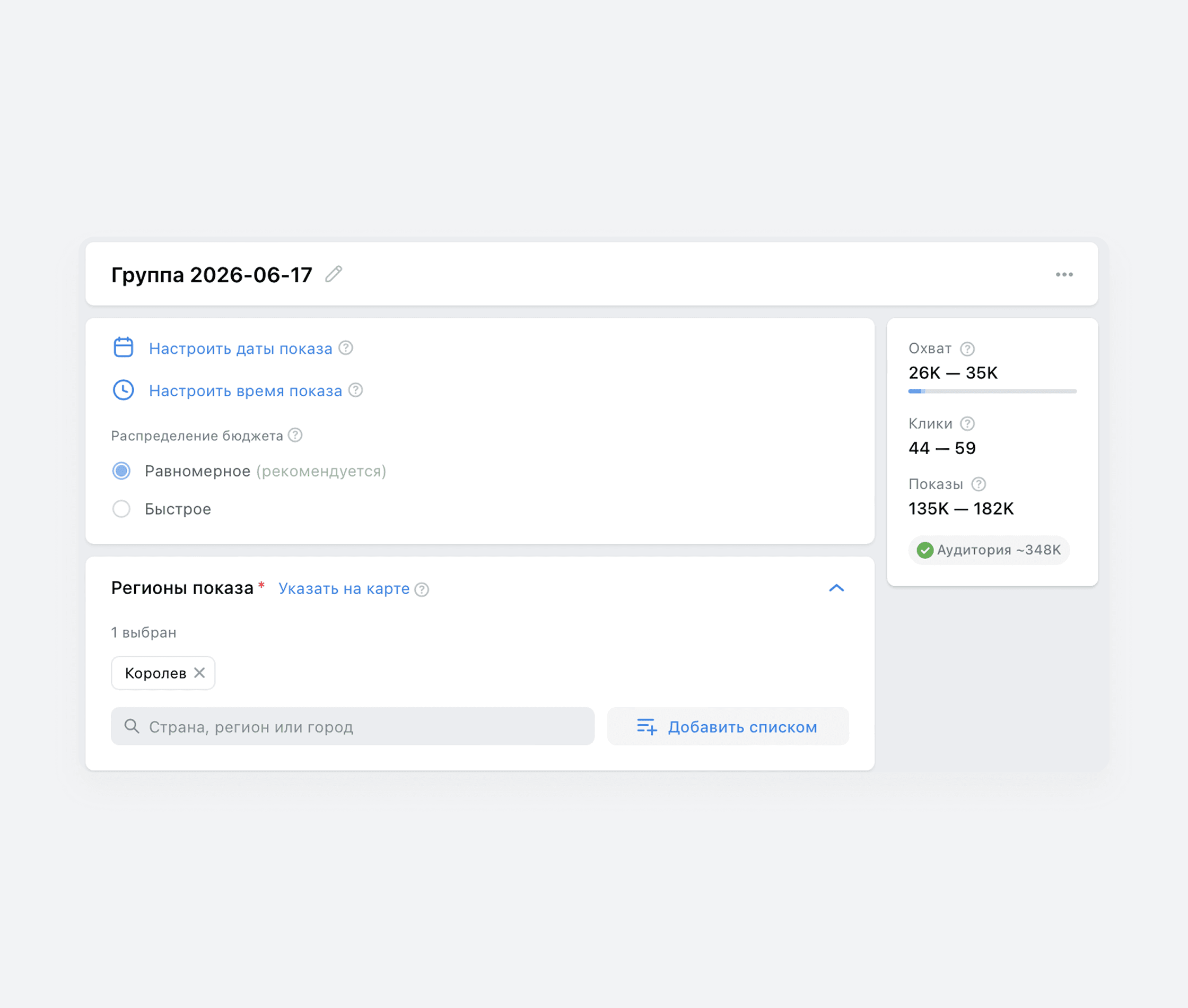Click help icon next to Показы
The image size is (1188, 1008).
[x=979, y=484]
